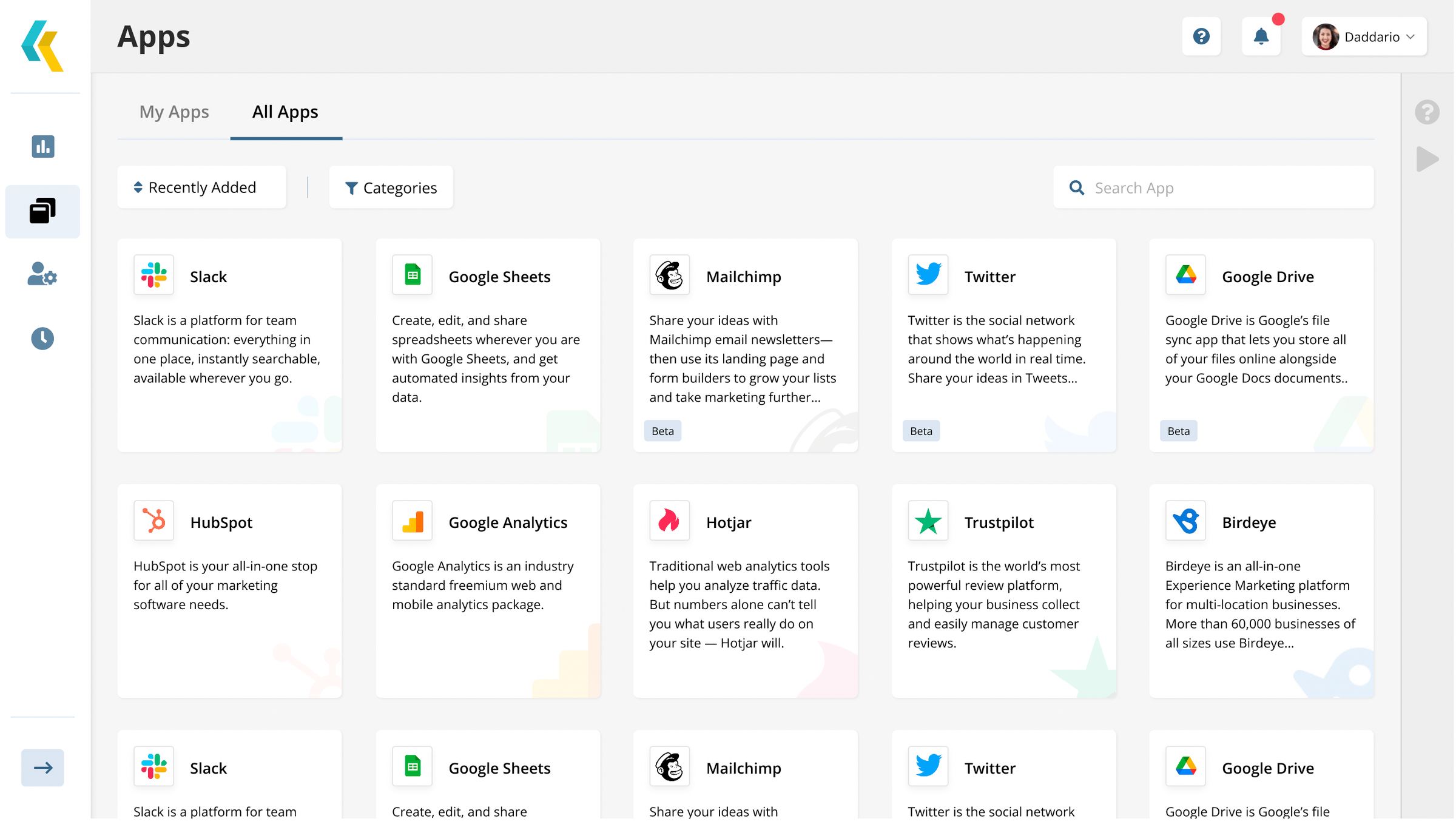The height and width of the screenshot is (824, 1456).
Task: Click the notifications bell
Action: (1261, 36)
